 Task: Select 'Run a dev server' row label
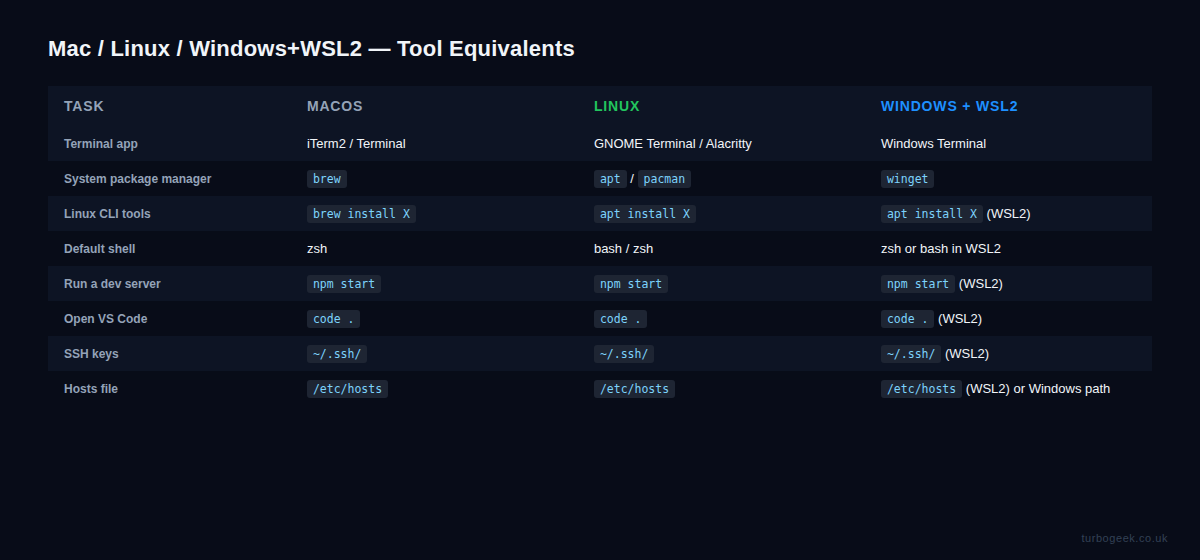click(112, 284)
